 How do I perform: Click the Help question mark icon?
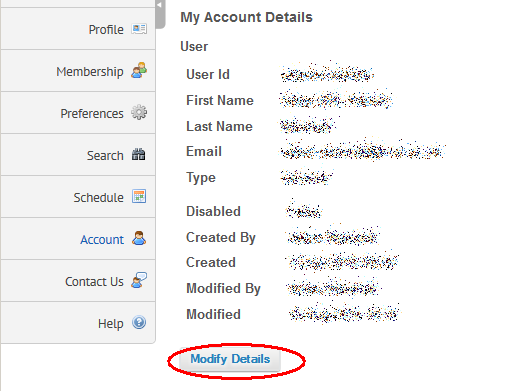coord(139,322)
